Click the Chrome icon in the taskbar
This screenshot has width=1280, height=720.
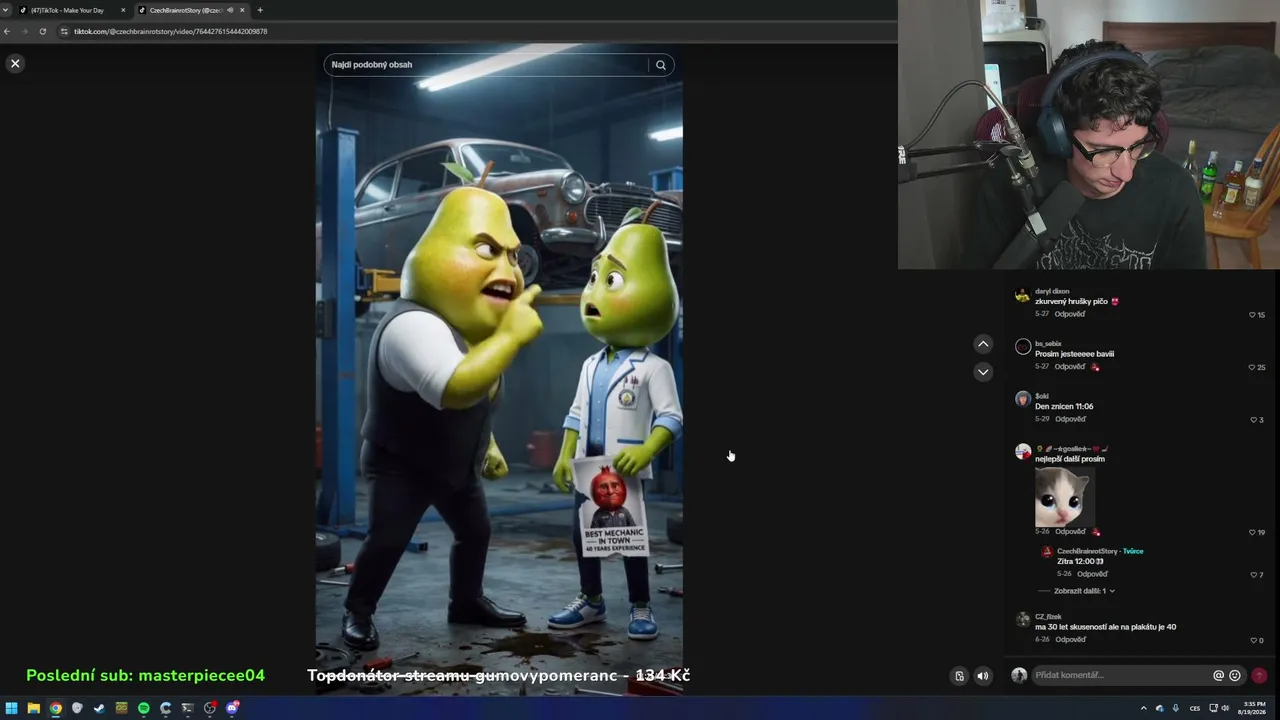pyautogui.click(x=55, y=708)
